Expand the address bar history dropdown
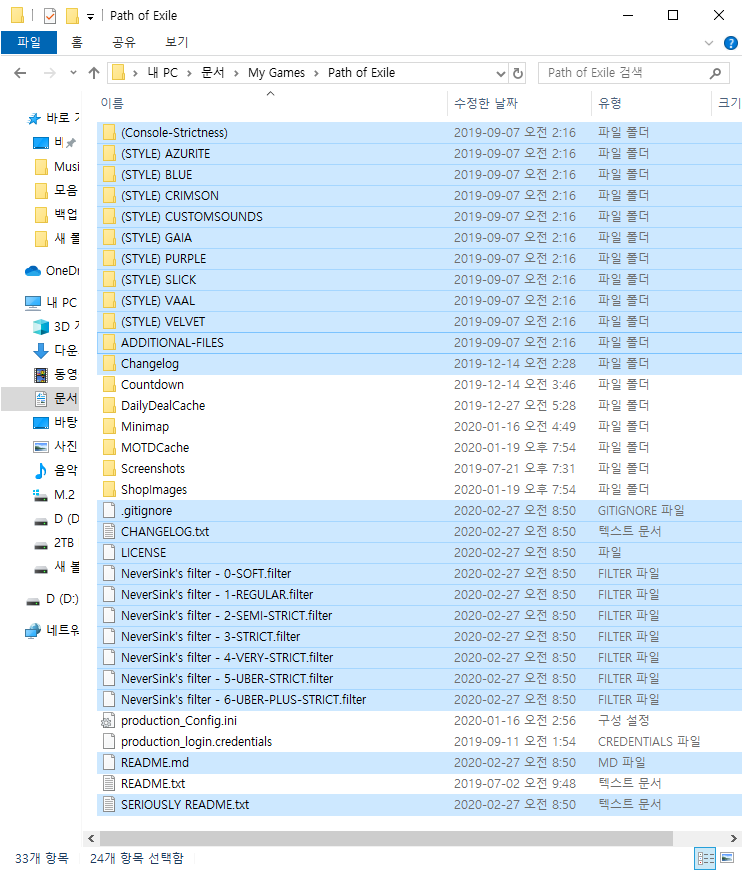Screen dimensions: 743x871 (500, 73)
